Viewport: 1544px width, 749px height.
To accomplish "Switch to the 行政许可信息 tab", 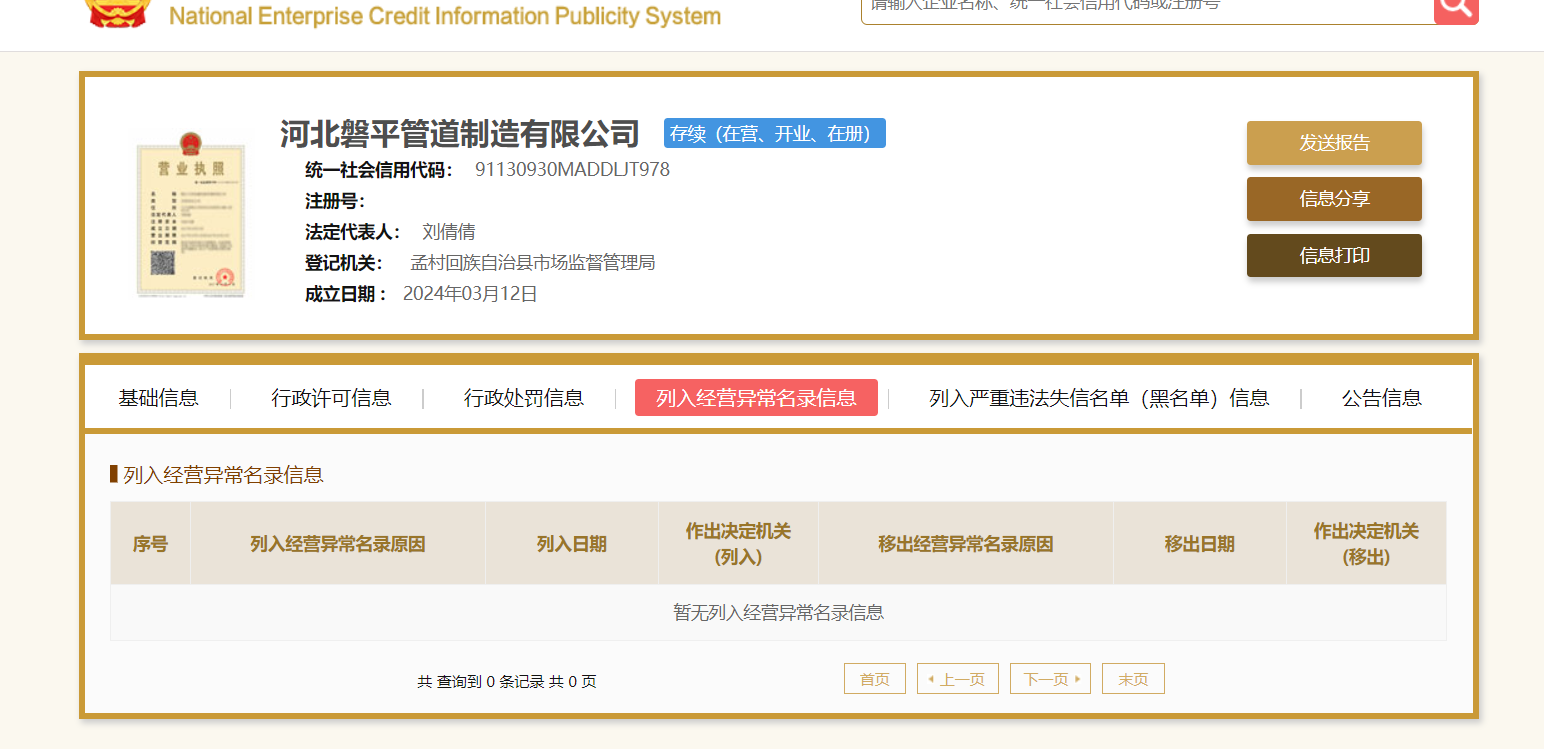I will tap(331, 398).
